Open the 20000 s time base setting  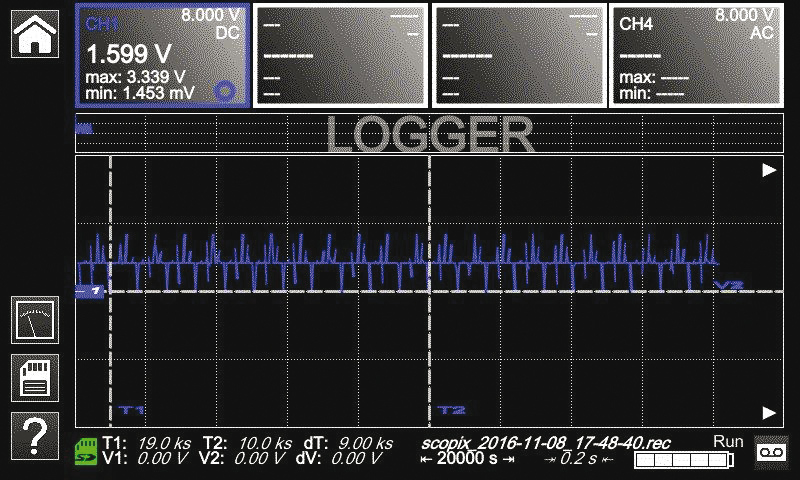pos(466,459)
